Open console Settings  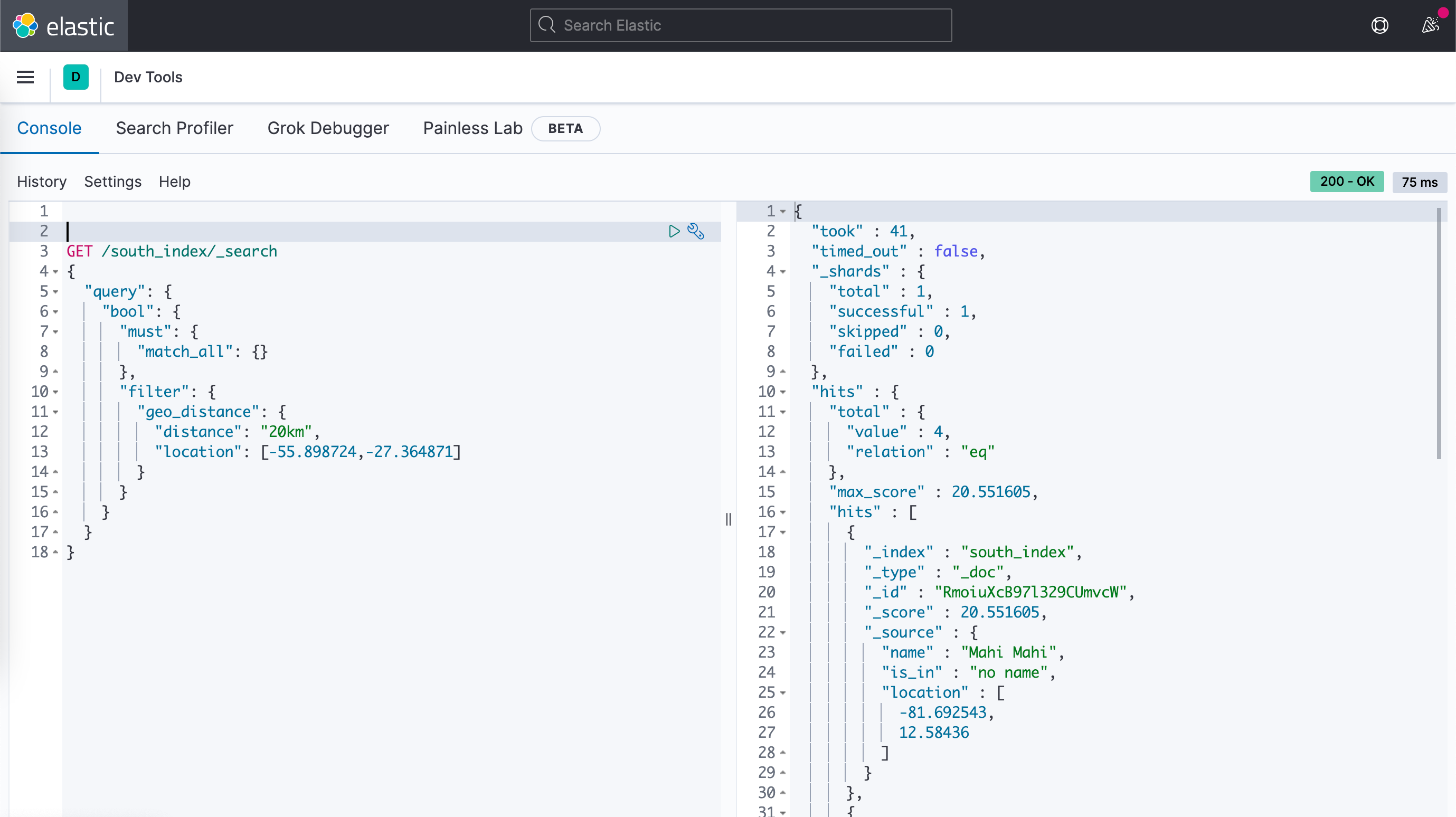point(112,182)
